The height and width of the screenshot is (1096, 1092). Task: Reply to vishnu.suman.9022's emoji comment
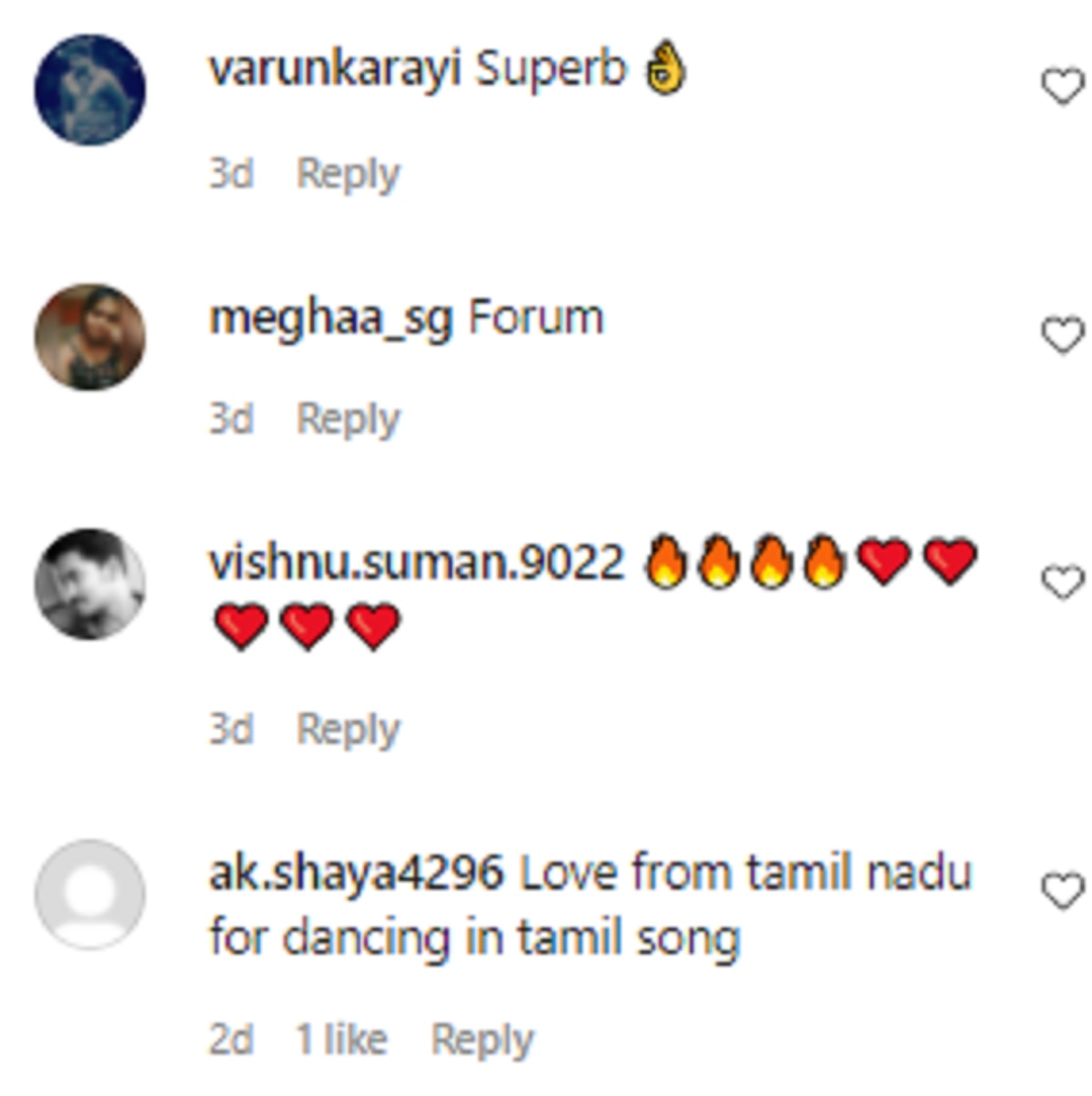(x=349, y=730)
